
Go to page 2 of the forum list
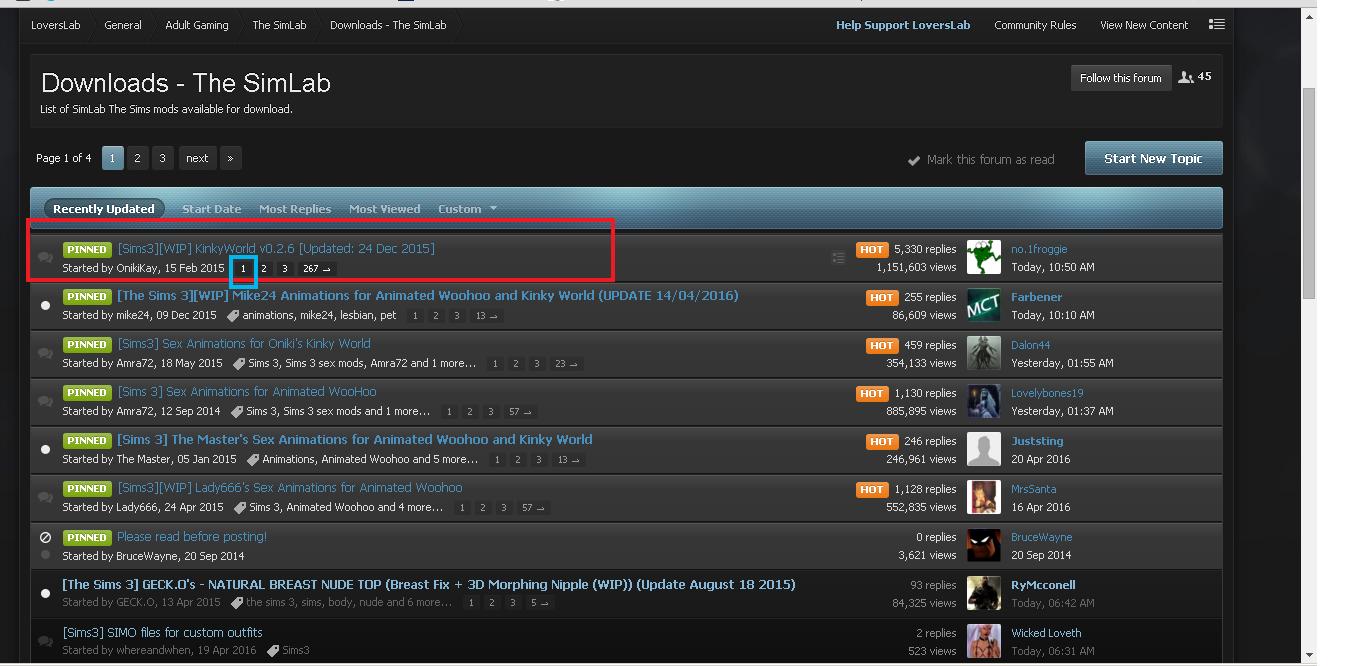coord(137,158)
